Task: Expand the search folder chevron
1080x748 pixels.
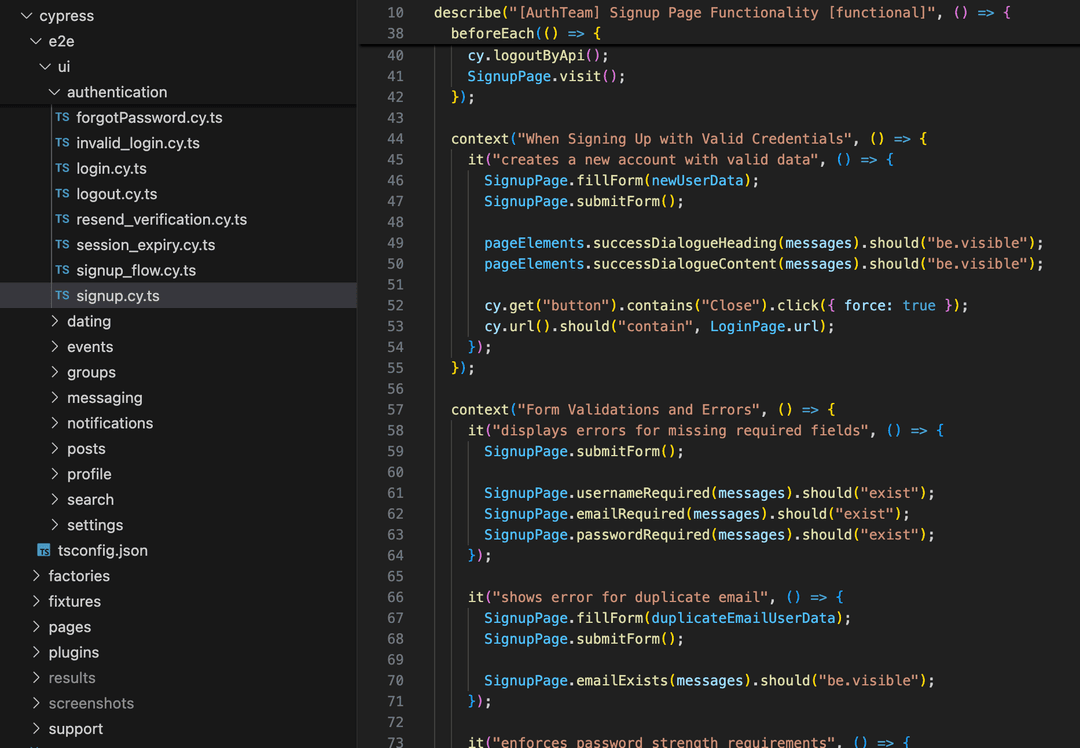Action: 54,499
